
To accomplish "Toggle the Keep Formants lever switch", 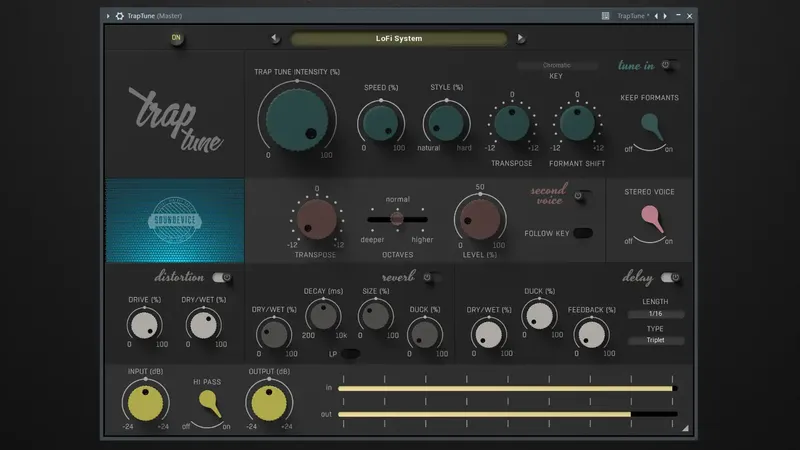I will [x=652, y=127].
